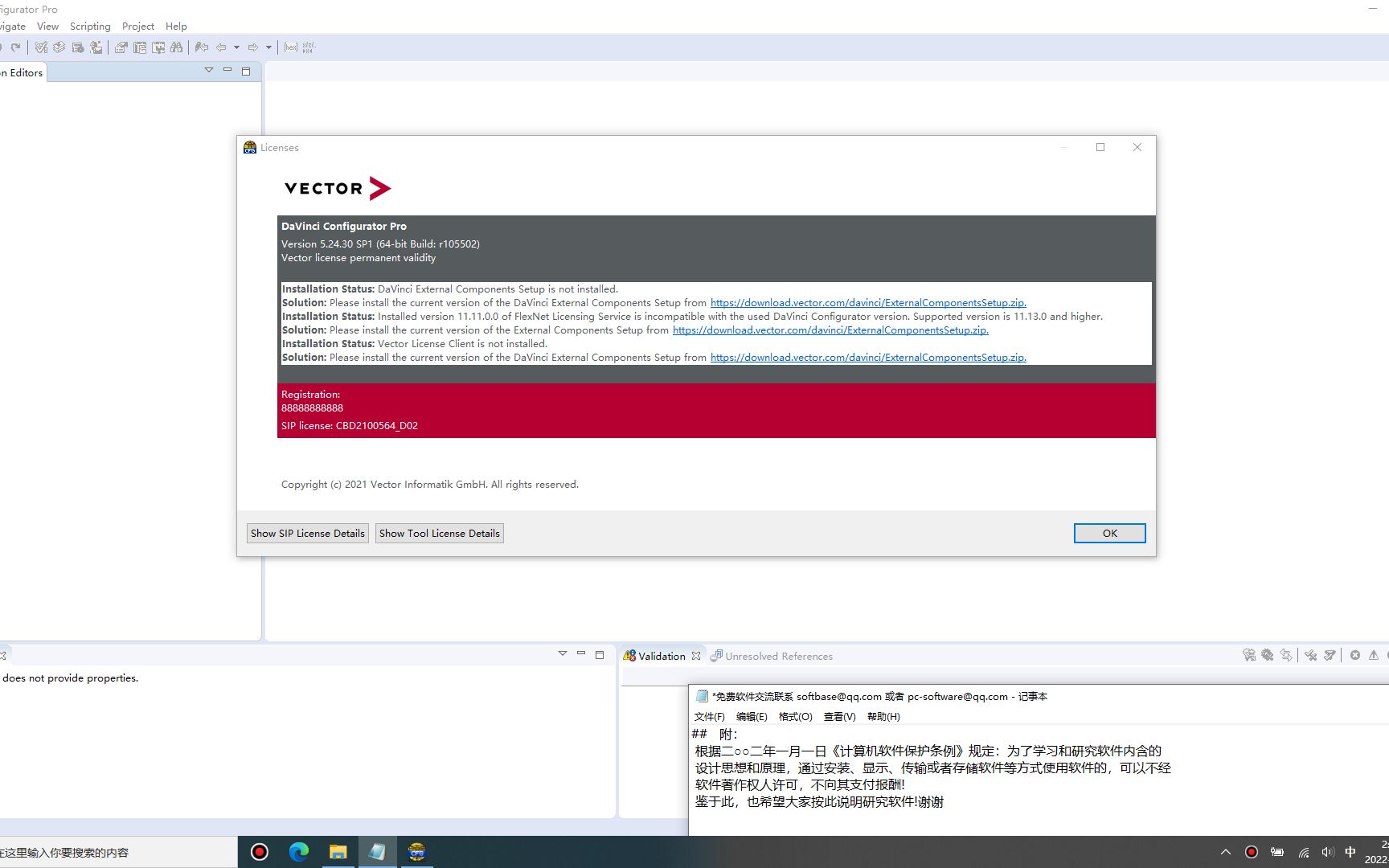
Task: Click the settings gear icon in Validation toolbar
Action: (1268, 655)
